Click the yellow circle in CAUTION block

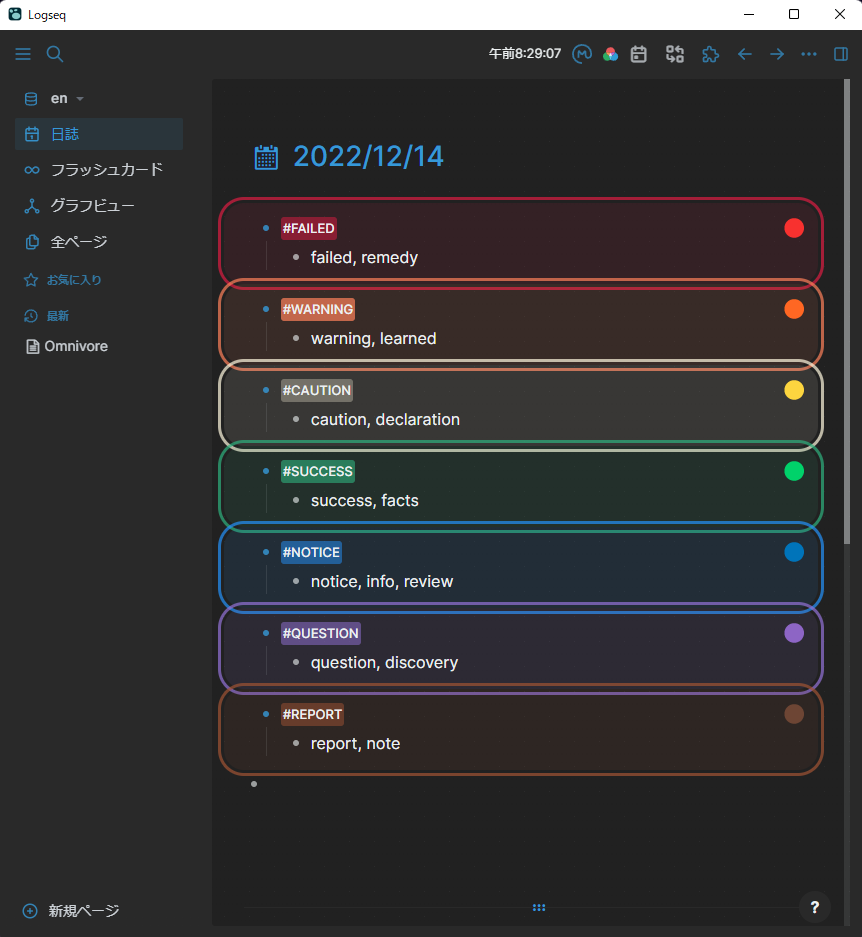coord(794,390)
